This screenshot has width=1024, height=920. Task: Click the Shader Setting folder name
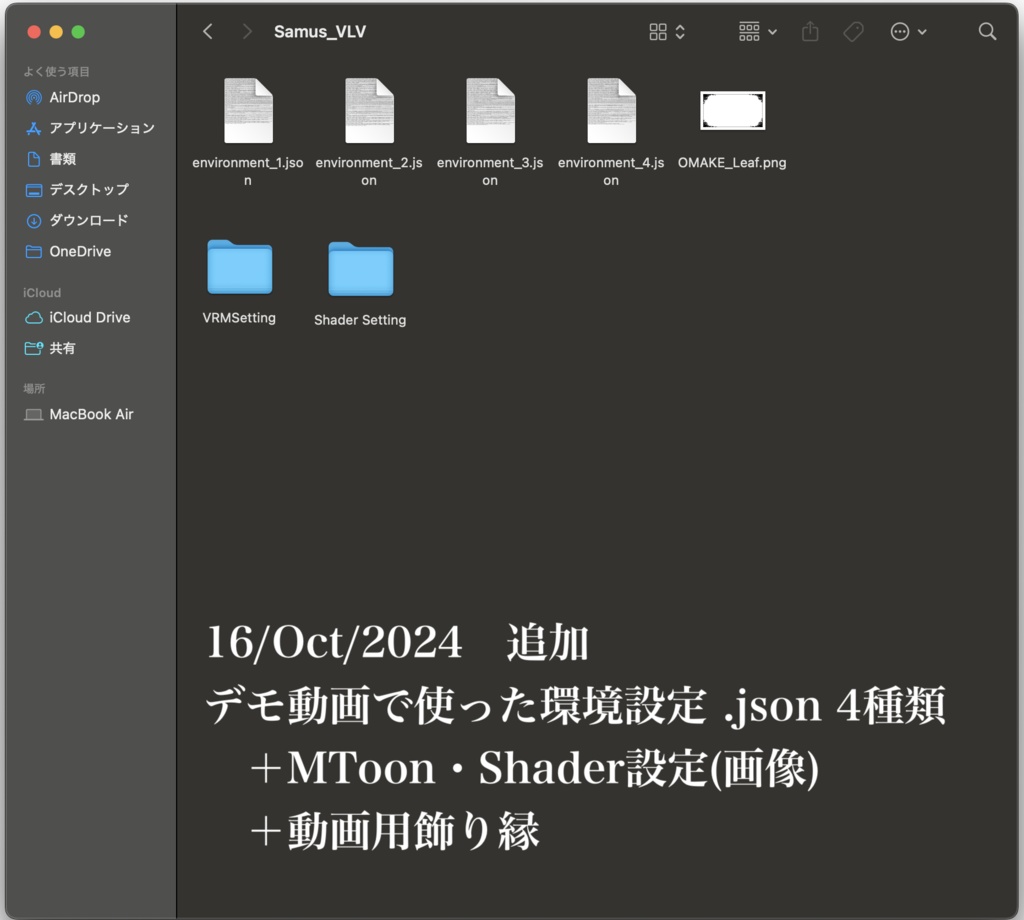[360, 320]
